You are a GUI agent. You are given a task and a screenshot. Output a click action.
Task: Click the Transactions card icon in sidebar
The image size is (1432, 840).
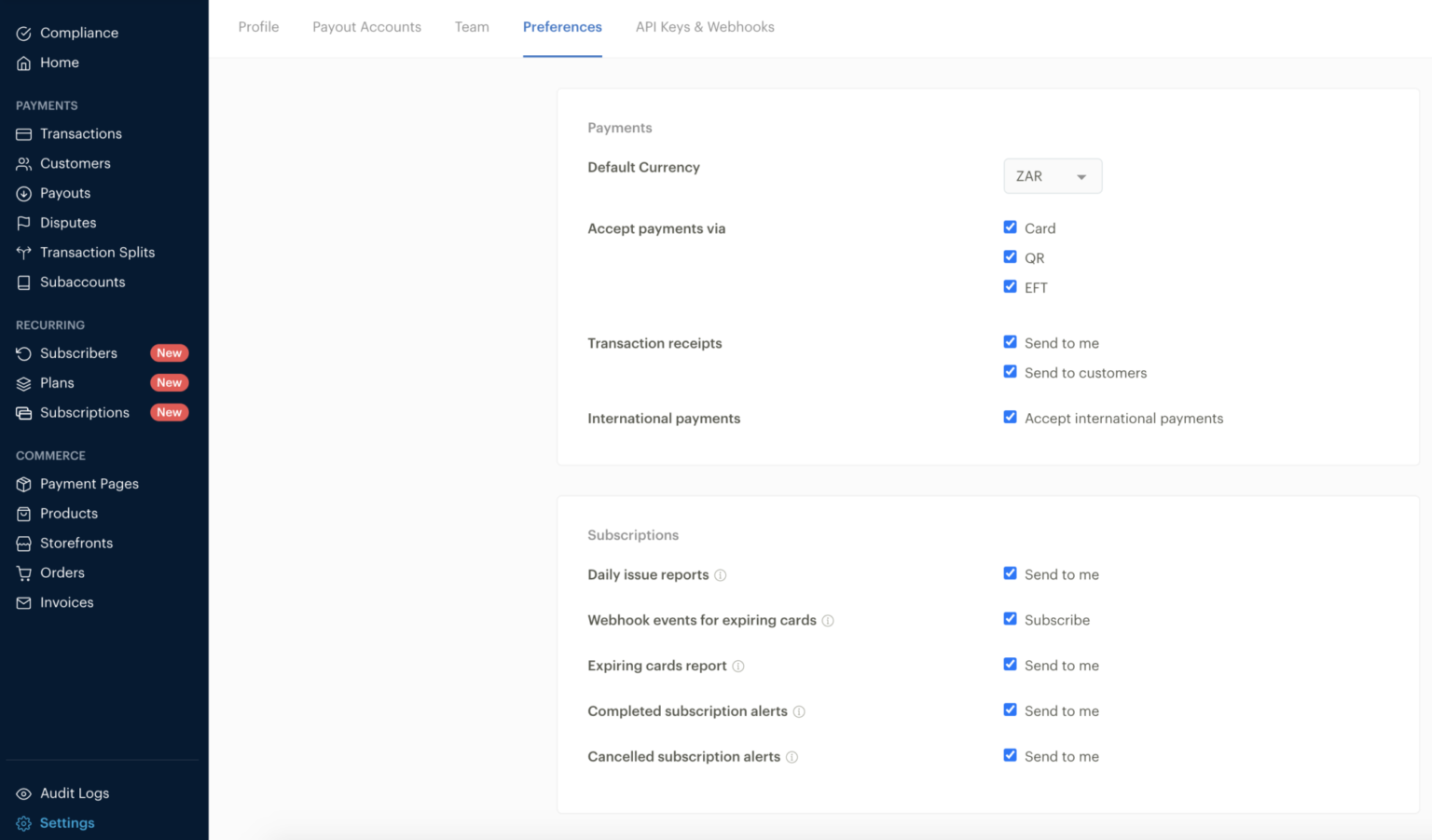[x=24, y=134]
